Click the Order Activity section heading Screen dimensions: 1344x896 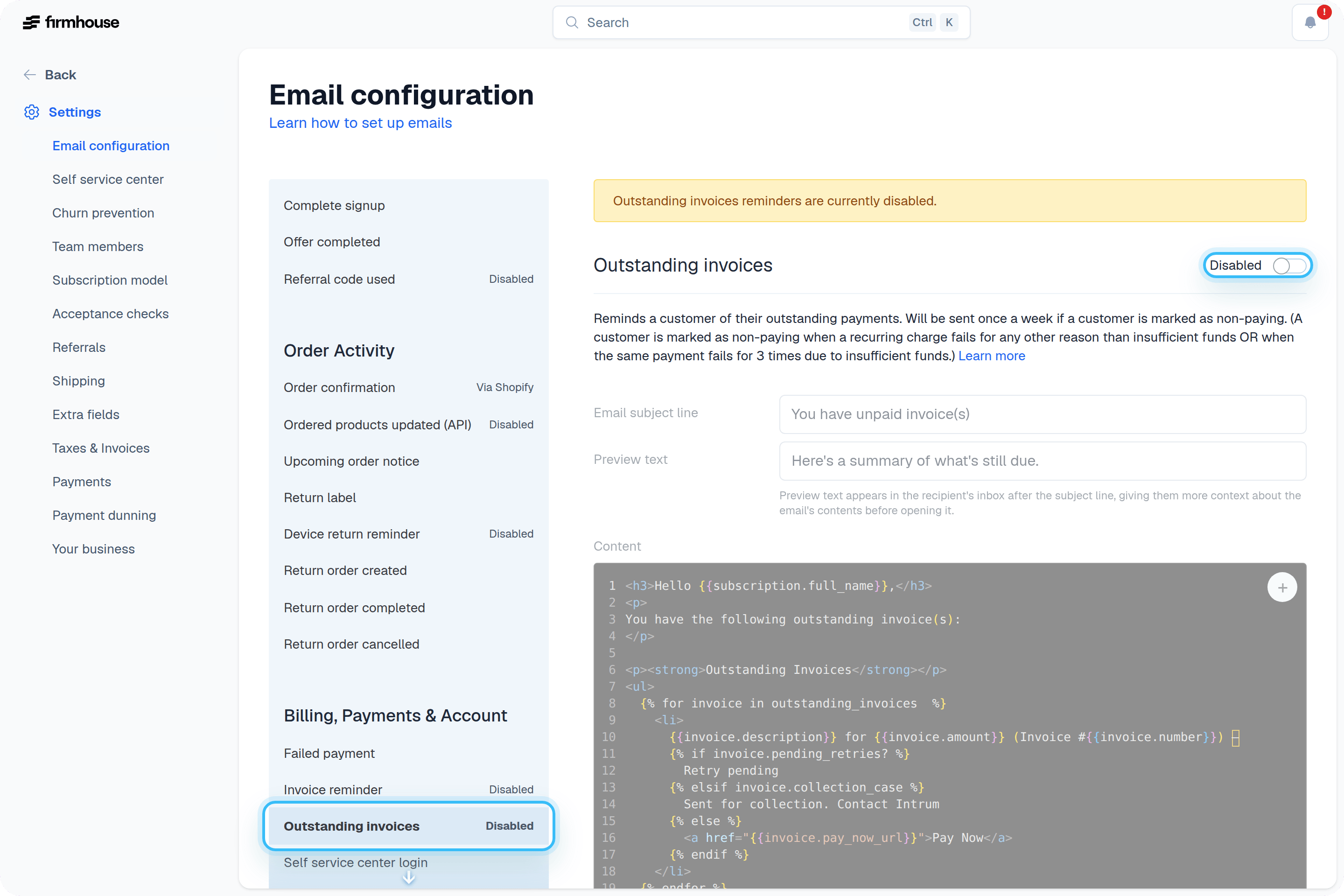tap(339, 350)
